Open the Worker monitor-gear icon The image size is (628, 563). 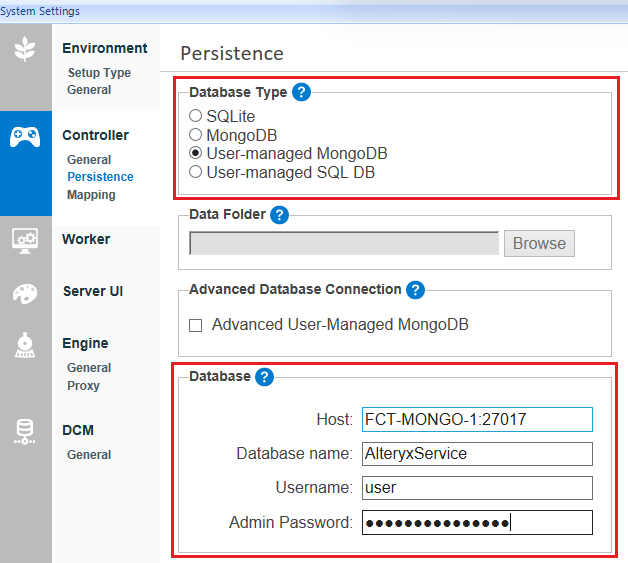25,241
